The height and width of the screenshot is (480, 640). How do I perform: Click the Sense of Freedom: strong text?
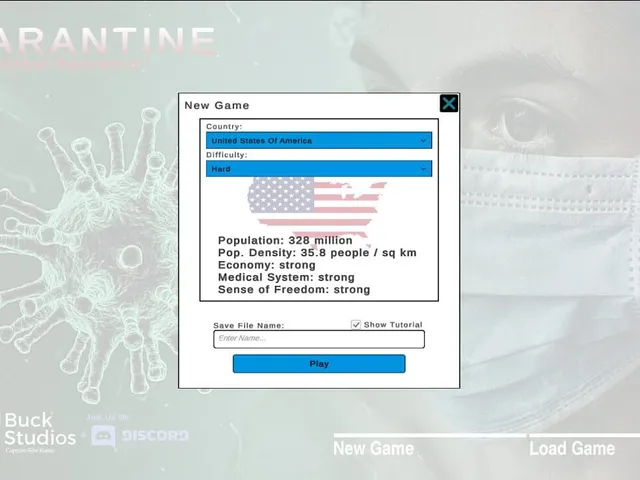(x=294, y=289)
